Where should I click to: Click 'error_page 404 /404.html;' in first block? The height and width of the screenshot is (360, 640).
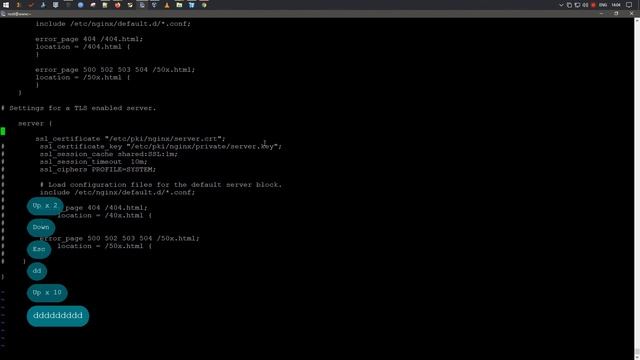pyautogui.click(x=89, y=39)
